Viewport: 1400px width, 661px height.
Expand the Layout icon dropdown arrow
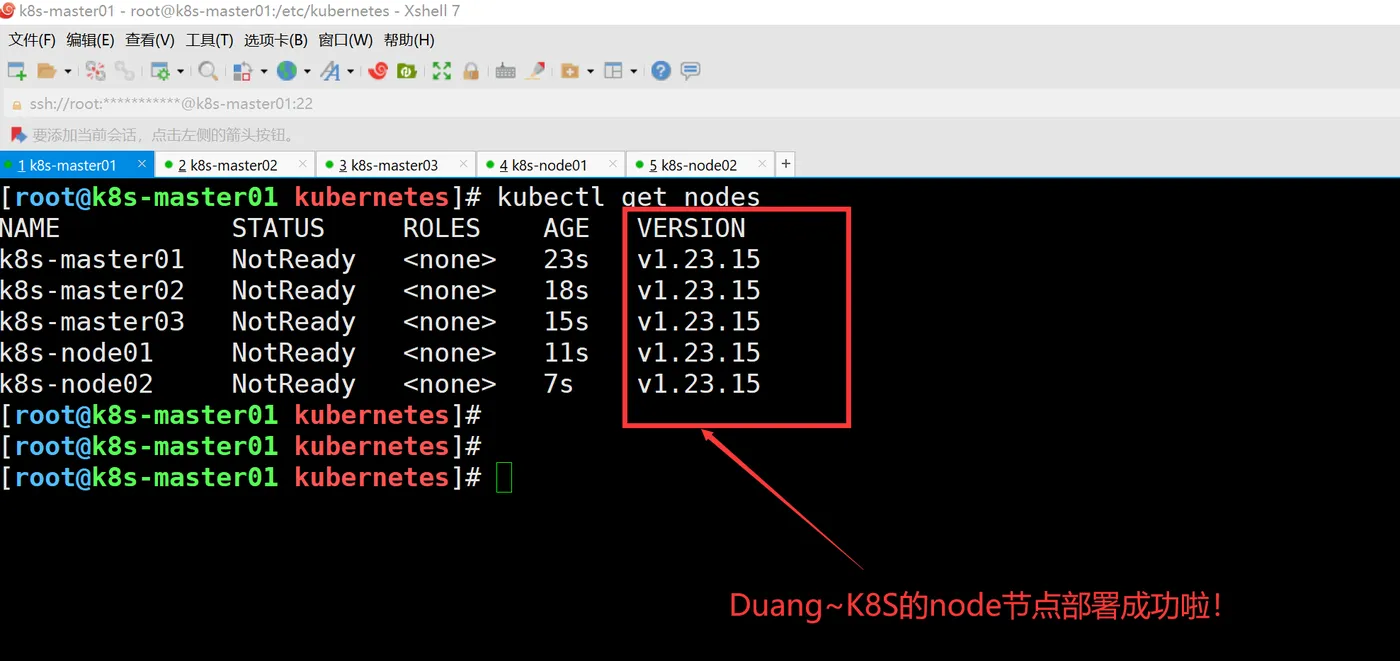point(634,71)
